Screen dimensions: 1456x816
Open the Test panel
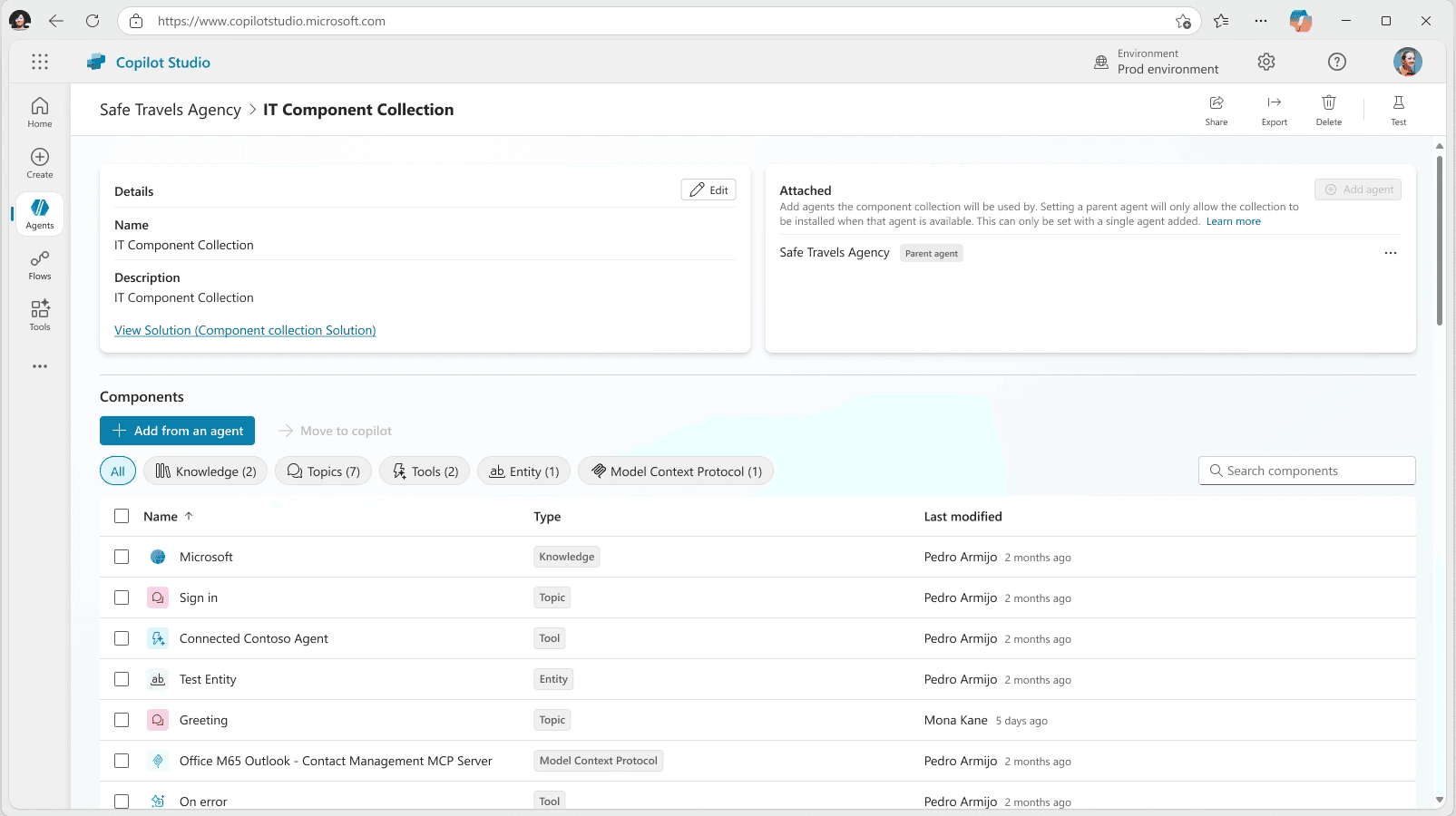tap(1399, 110)
